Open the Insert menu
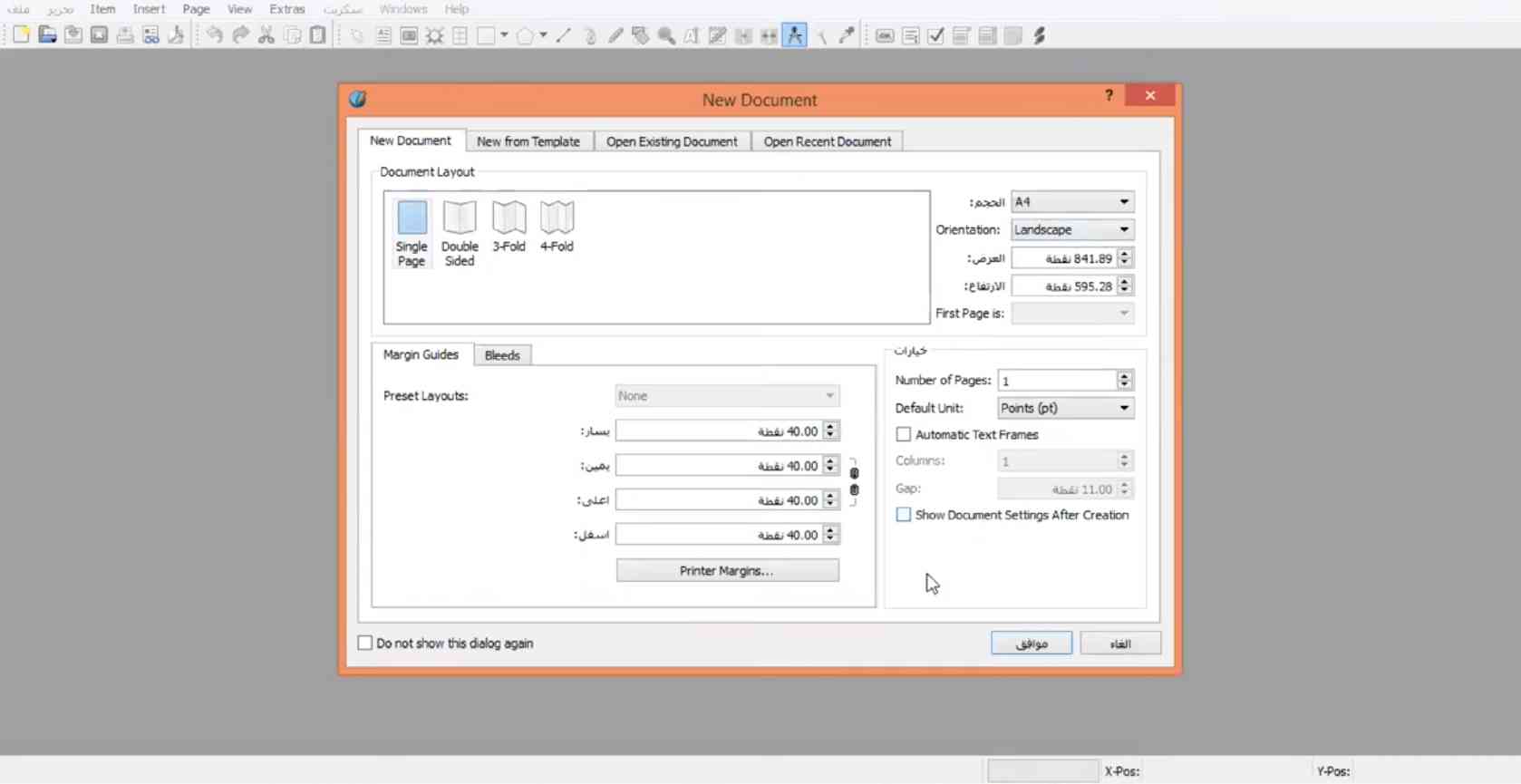The height and width of the screenshot is (784, 1521). [x=149, y=9]
